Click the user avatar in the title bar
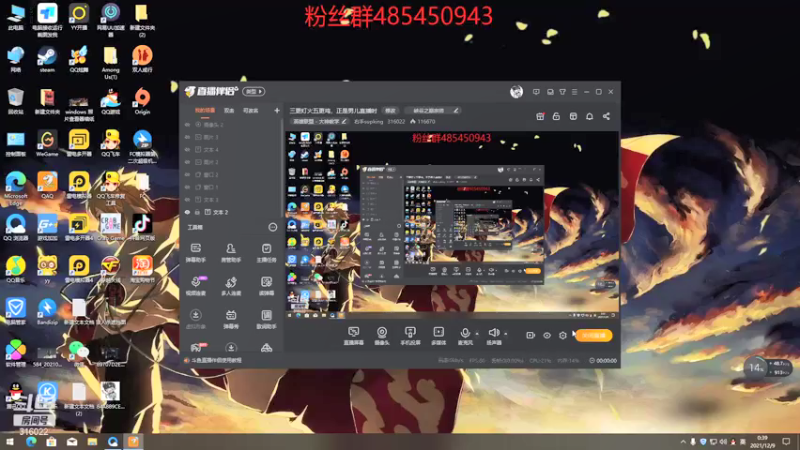800x450 pixels. pyautogui.click(x=516, y=92)
